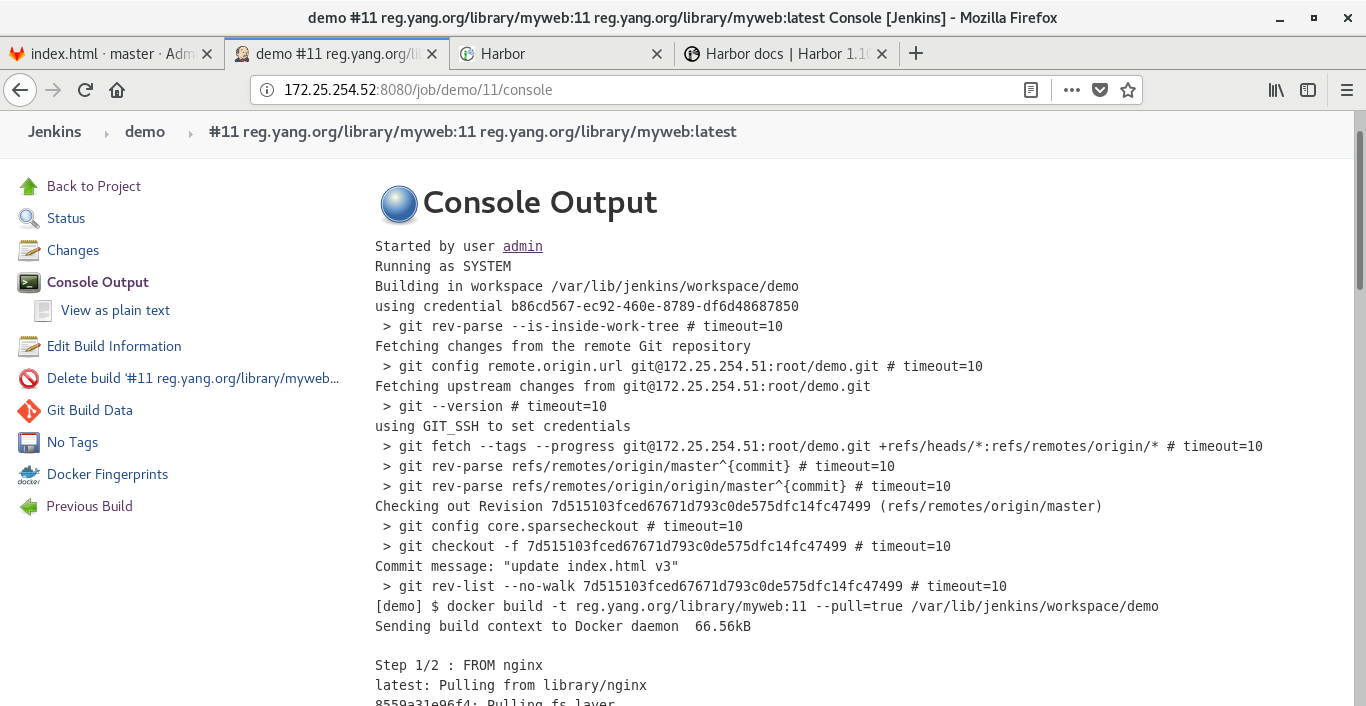Click the Edit Build Information notepad icon
The image size is (1366, 706).
pyautogui.click(x=28, y=346)
